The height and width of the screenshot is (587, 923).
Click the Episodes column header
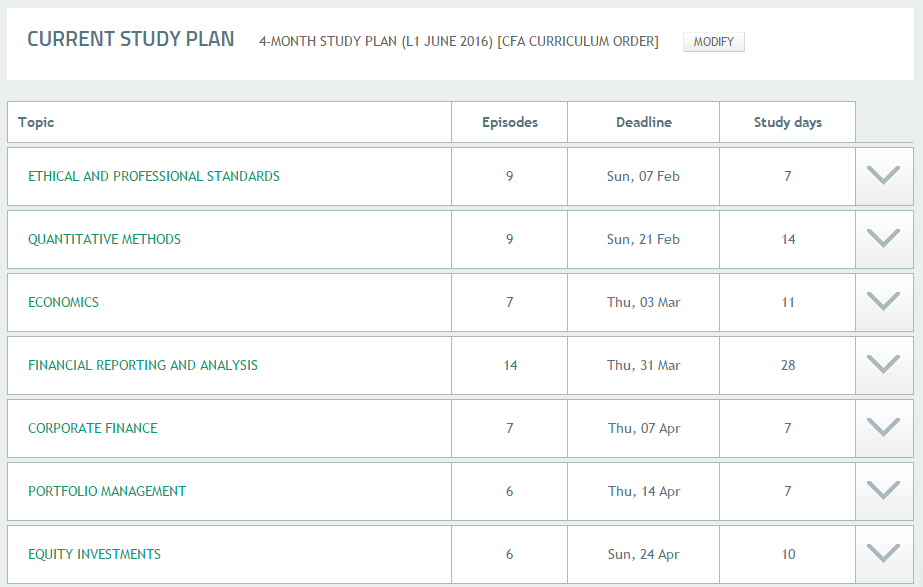pyautogui.click(x=510, y=122)
